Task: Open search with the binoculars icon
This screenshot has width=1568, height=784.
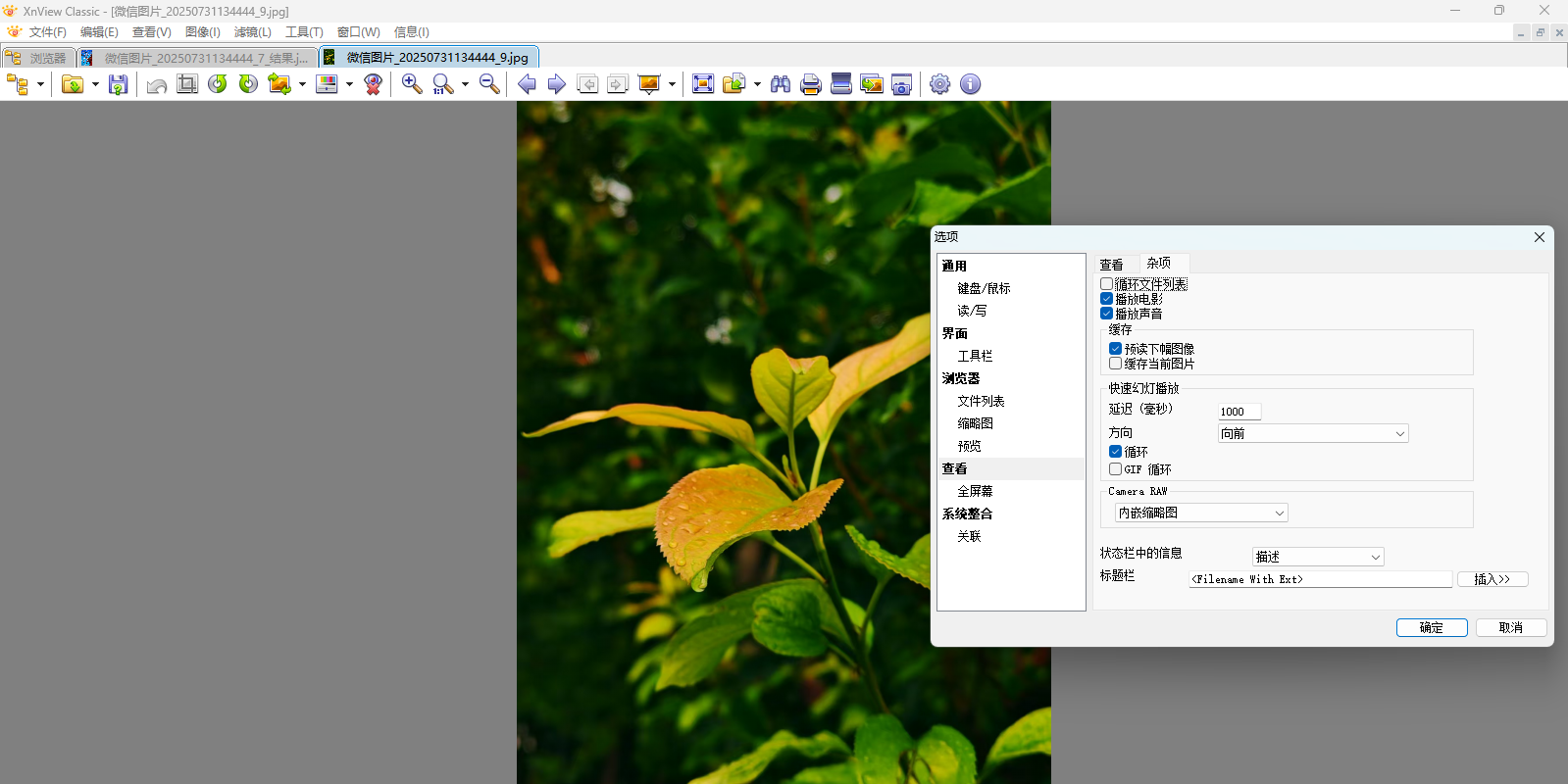Action: (x=781, y=84)
